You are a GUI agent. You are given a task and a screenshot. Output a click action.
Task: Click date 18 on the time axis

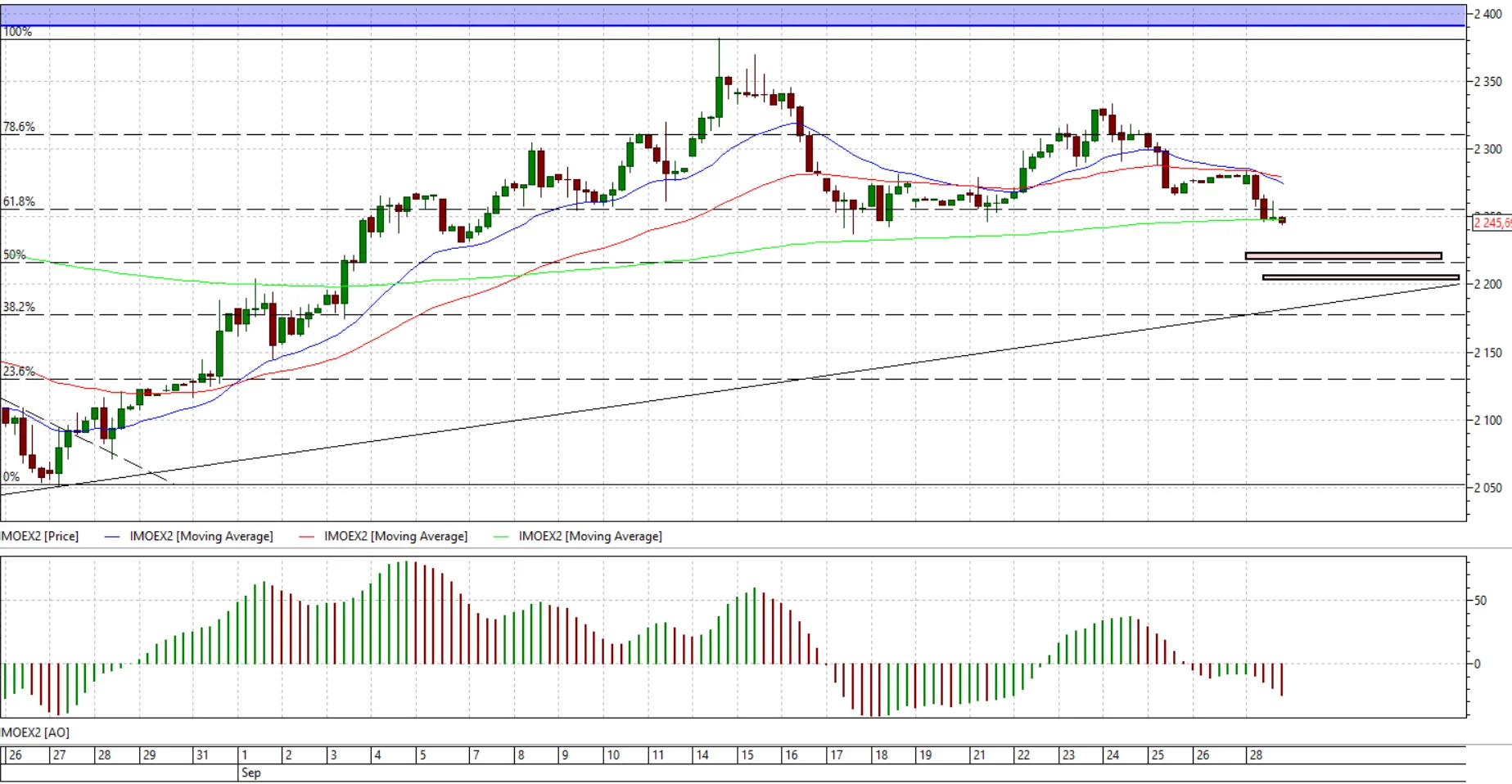pos(881,755)
